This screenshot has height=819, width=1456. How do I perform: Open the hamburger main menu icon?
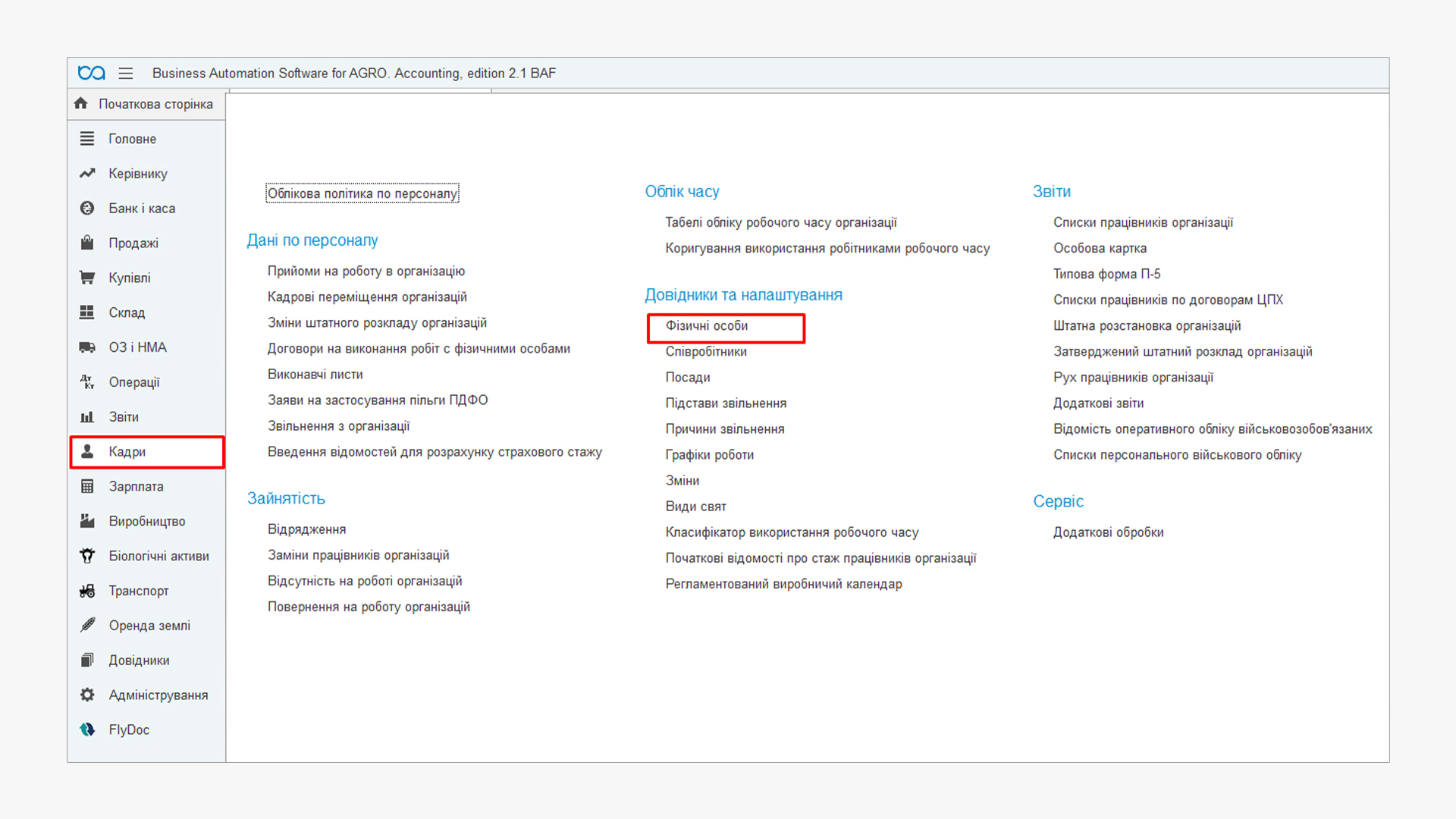(x=126, y=73)
